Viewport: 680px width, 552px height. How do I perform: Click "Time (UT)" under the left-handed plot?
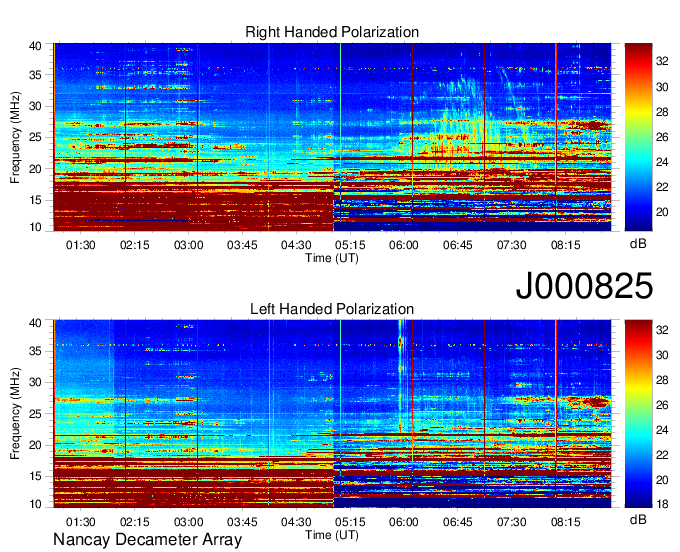[x=332, y=535]
